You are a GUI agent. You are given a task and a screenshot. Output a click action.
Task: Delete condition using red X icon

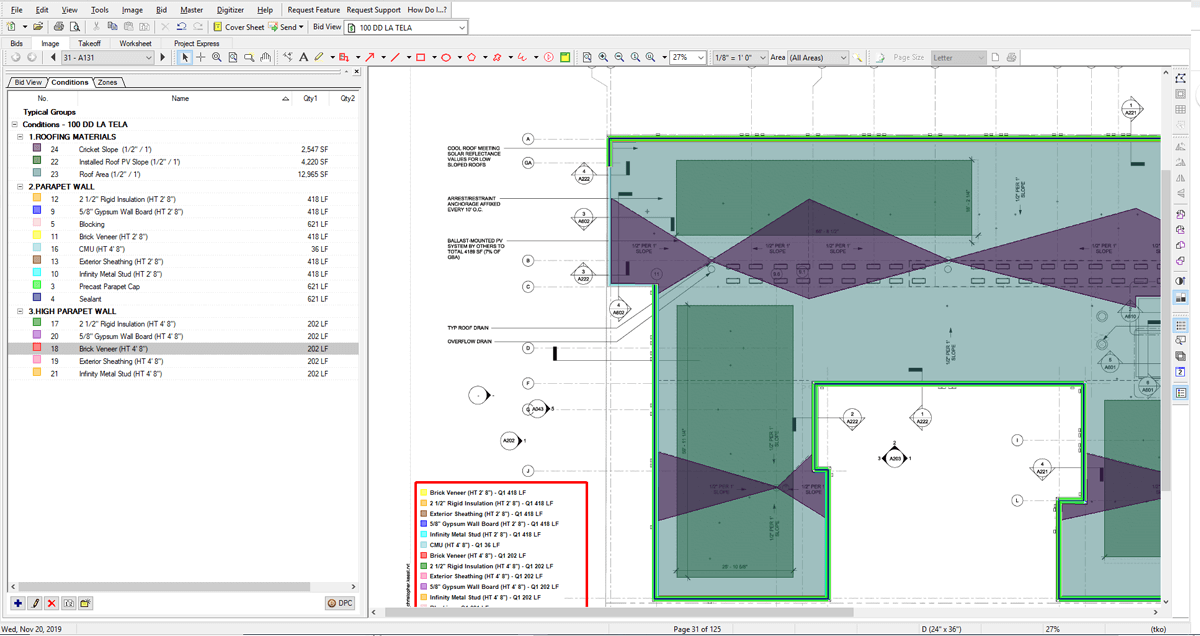click(x=52, y=603)
